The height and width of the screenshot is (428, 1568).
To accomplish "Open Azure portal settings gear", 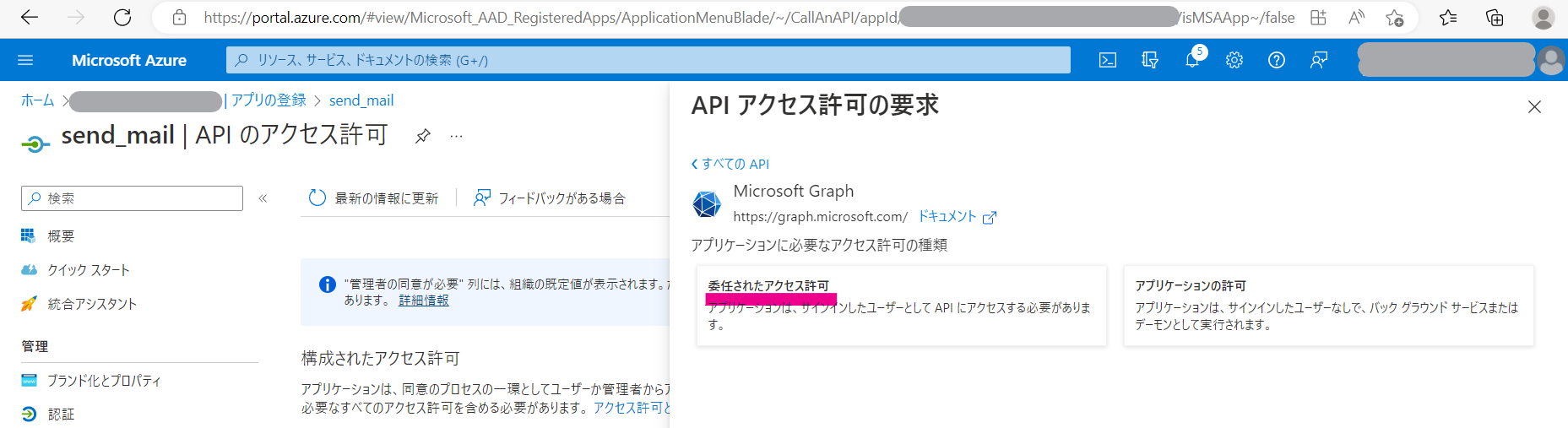I will 1234,60.
